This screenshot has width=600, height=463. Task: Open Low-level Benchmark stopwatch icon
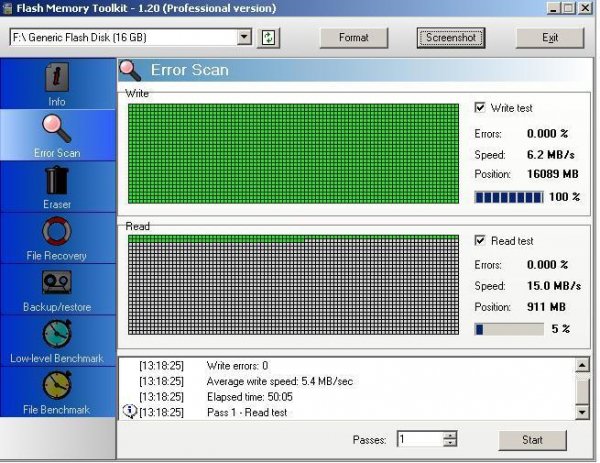[57, 334]
